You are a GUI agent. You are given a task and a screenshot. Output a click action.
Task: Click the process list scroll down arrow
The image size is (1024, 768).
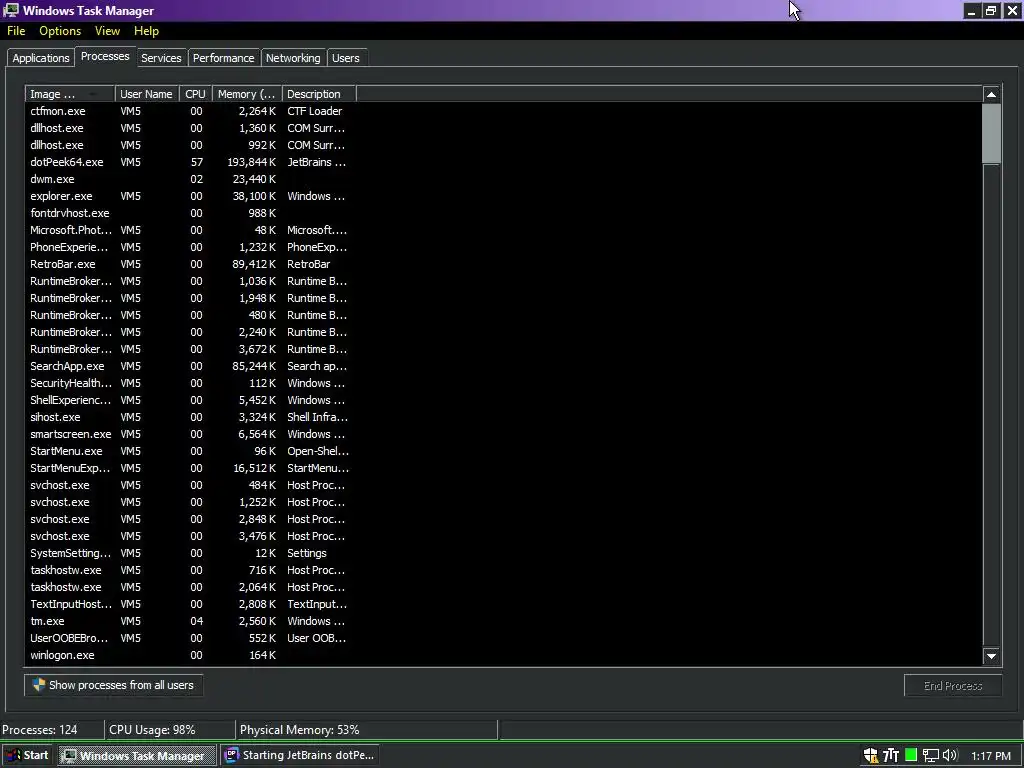991,656
